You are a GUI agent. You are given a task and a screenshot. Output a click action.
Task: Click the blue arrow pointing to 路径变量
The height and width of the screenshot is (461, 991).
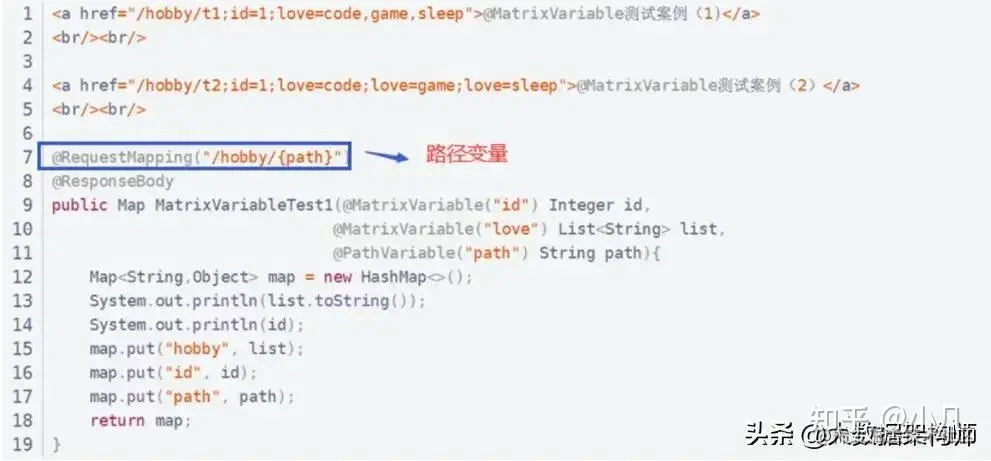tap(387, 156)
